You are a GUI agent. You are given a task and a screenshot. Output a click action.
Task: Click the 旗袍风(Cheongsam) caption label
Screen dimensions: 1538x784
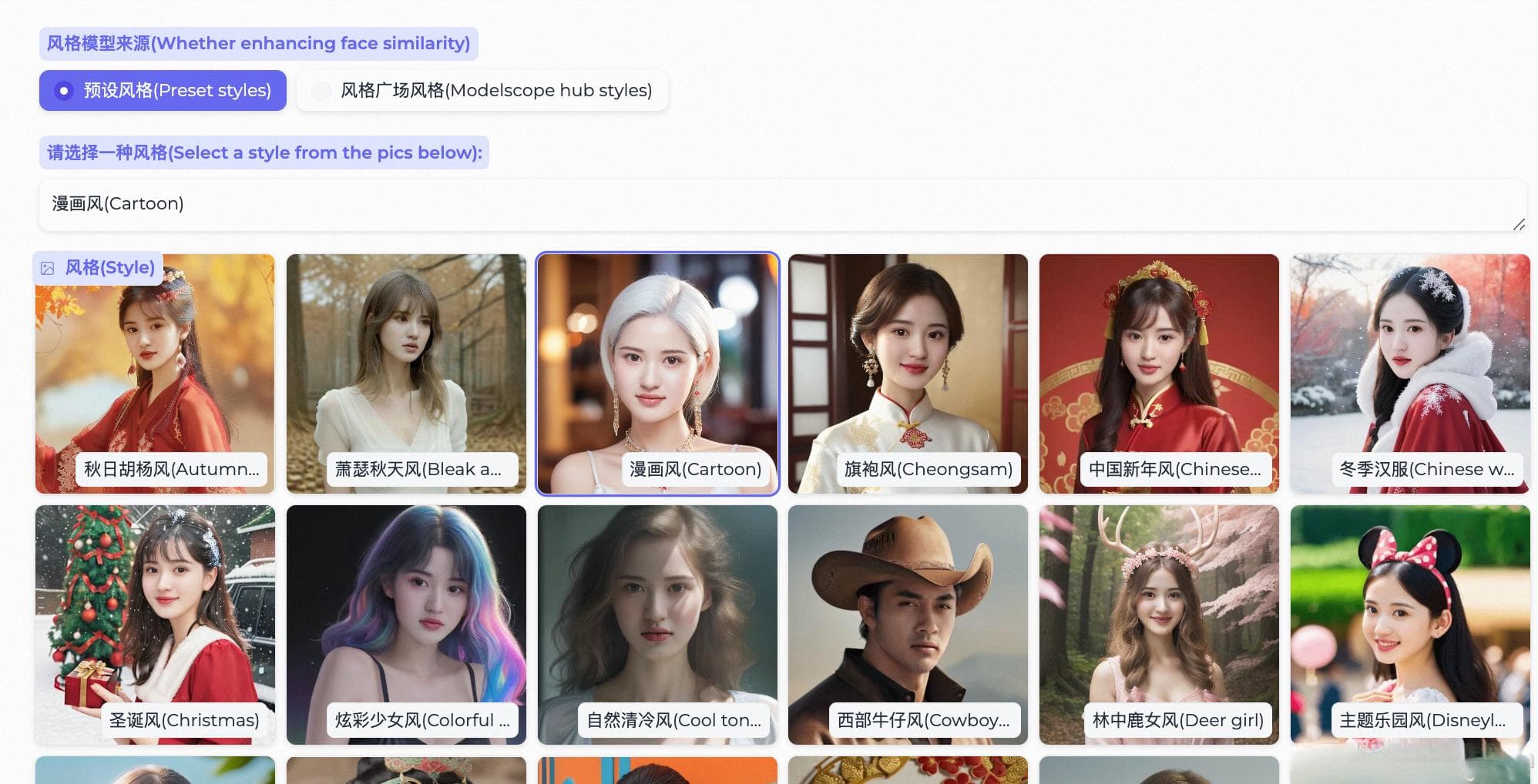click(928, 469)
